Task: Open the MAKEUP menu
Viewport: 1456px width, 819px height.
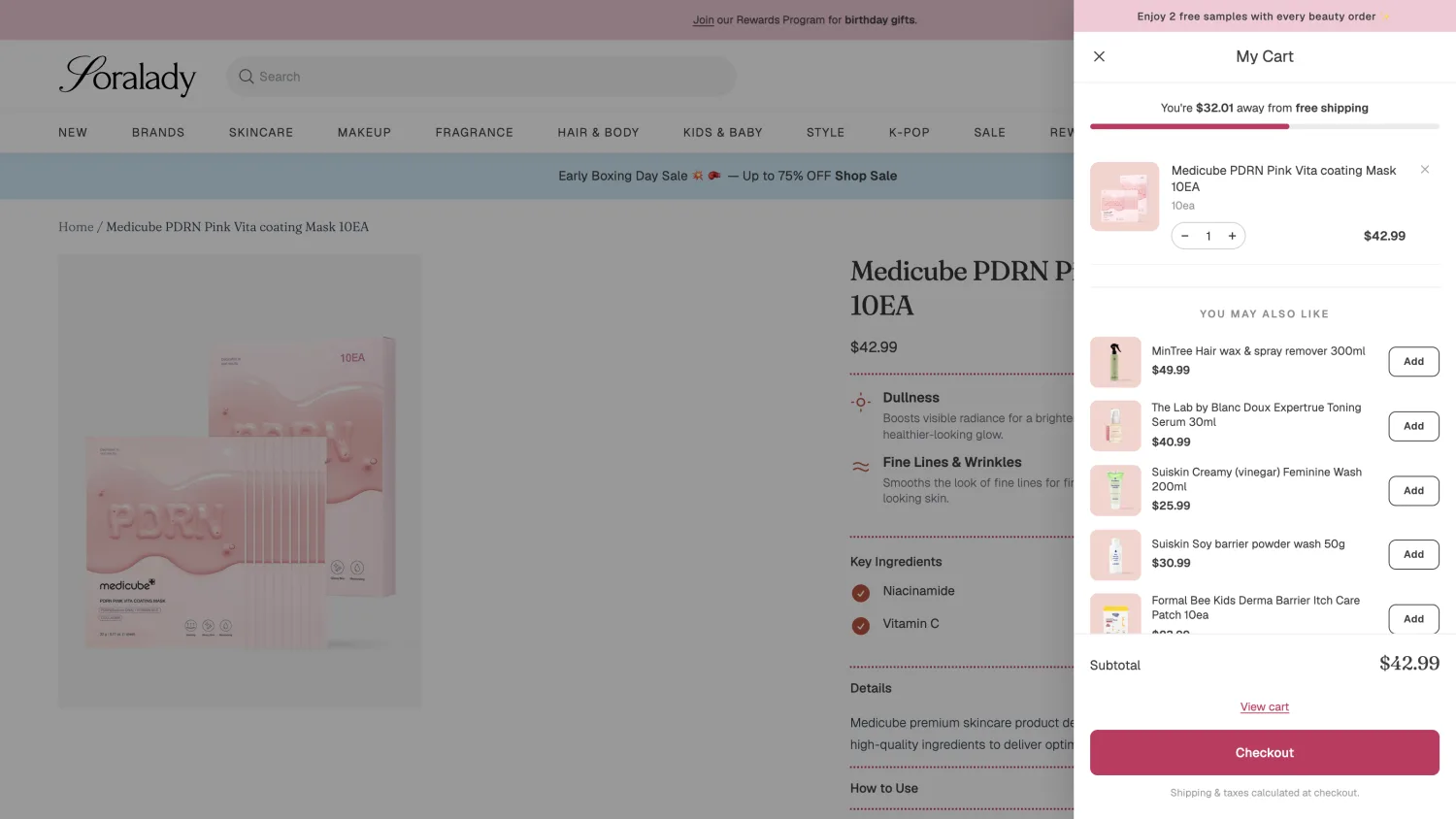Action: 364,133
